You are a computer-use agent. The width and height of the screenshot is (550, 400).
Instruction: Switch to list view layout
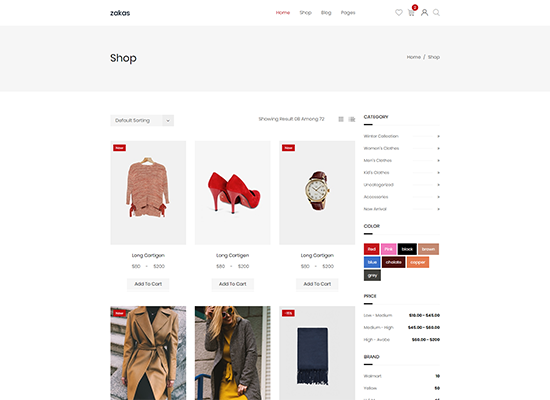coord(351,119)
